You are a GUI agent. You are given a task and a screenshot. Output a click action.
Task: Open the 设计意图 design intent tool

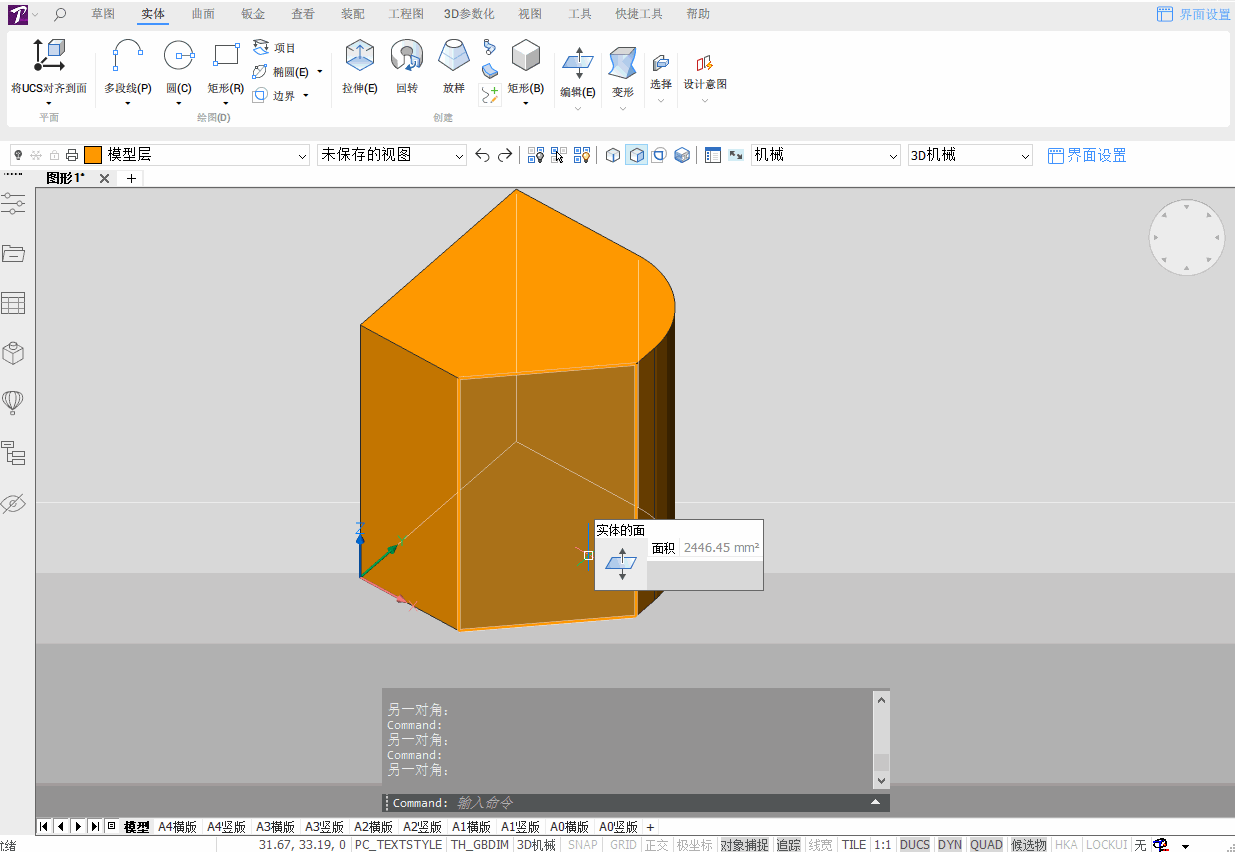click(705, 72)
